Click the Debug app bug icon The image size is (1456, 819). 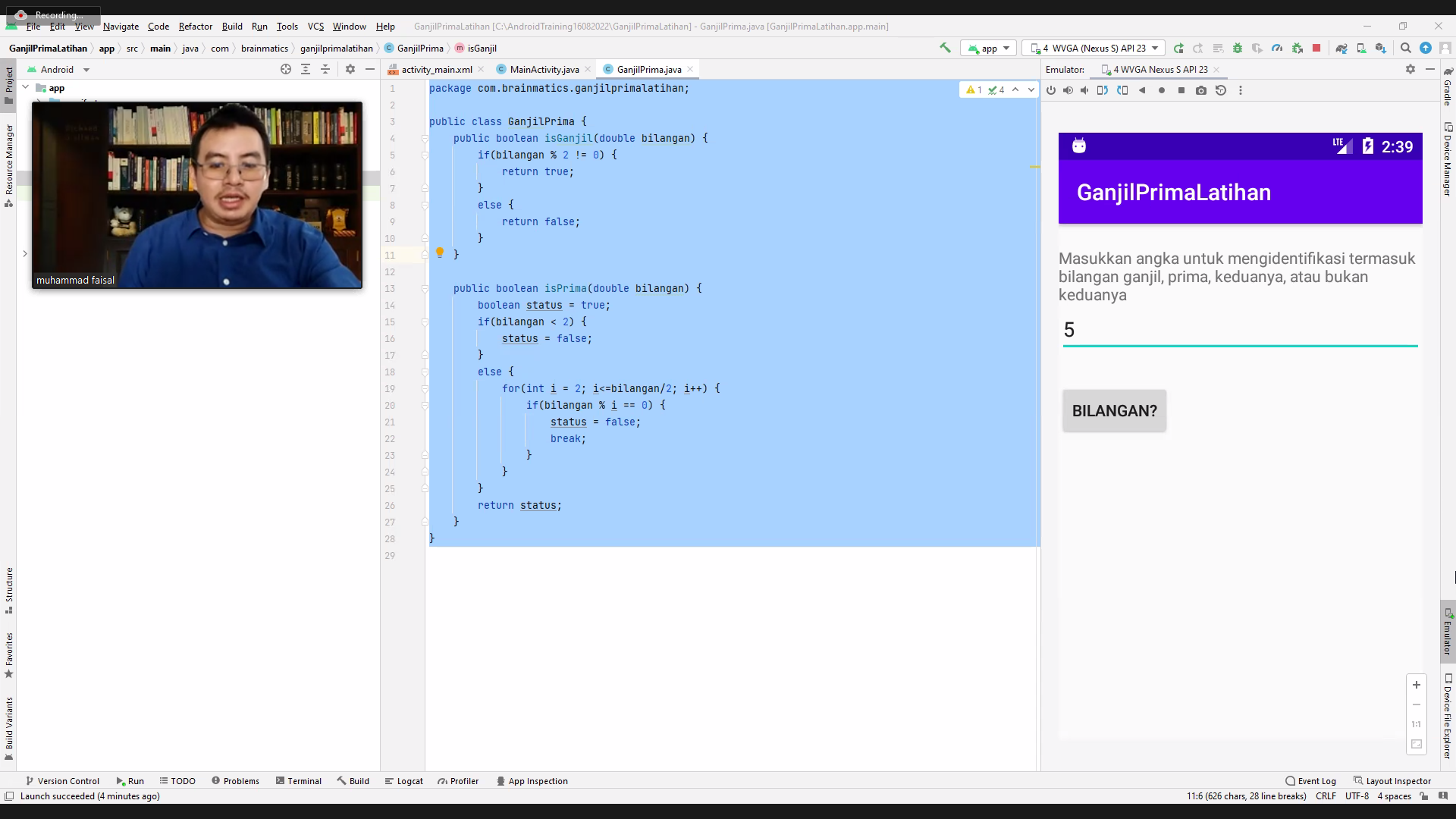click(1238, 48)
